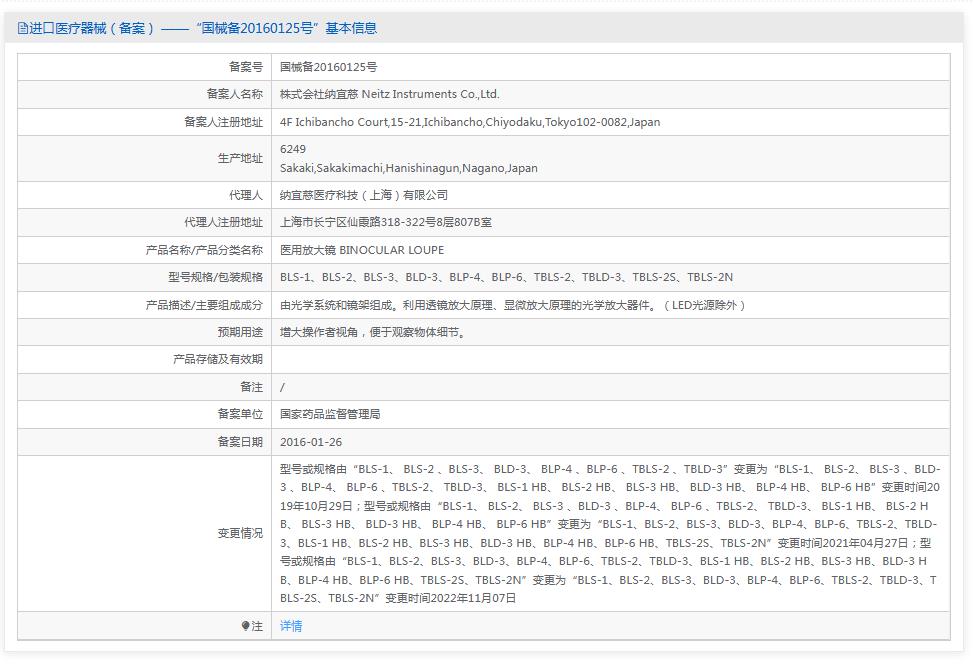973x669 pixels.
Task: Click the product description 由光学系统和镜架组成
Action: pos(512,305)
